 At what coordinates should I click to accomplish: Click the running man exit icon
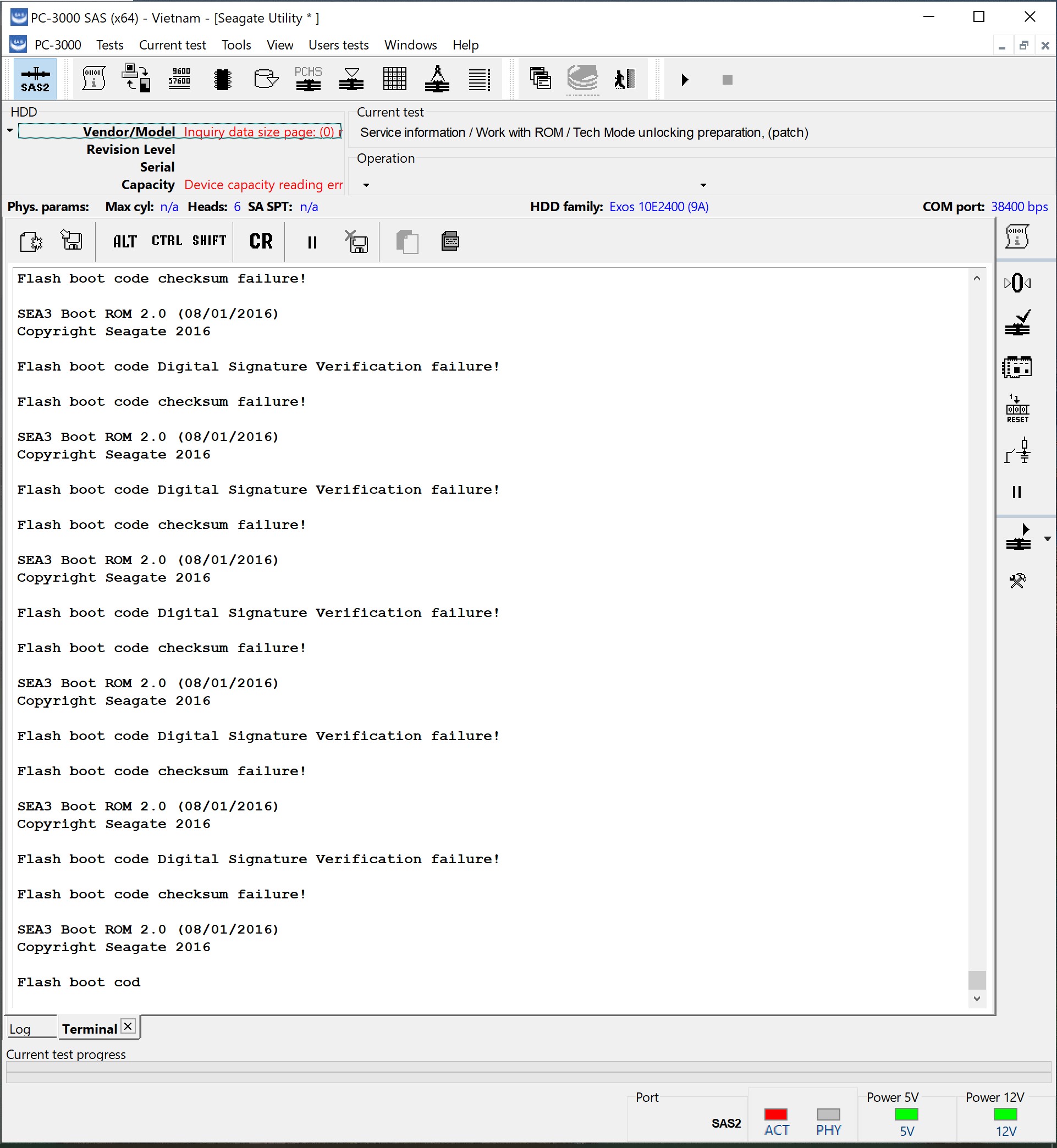(625, 79)
